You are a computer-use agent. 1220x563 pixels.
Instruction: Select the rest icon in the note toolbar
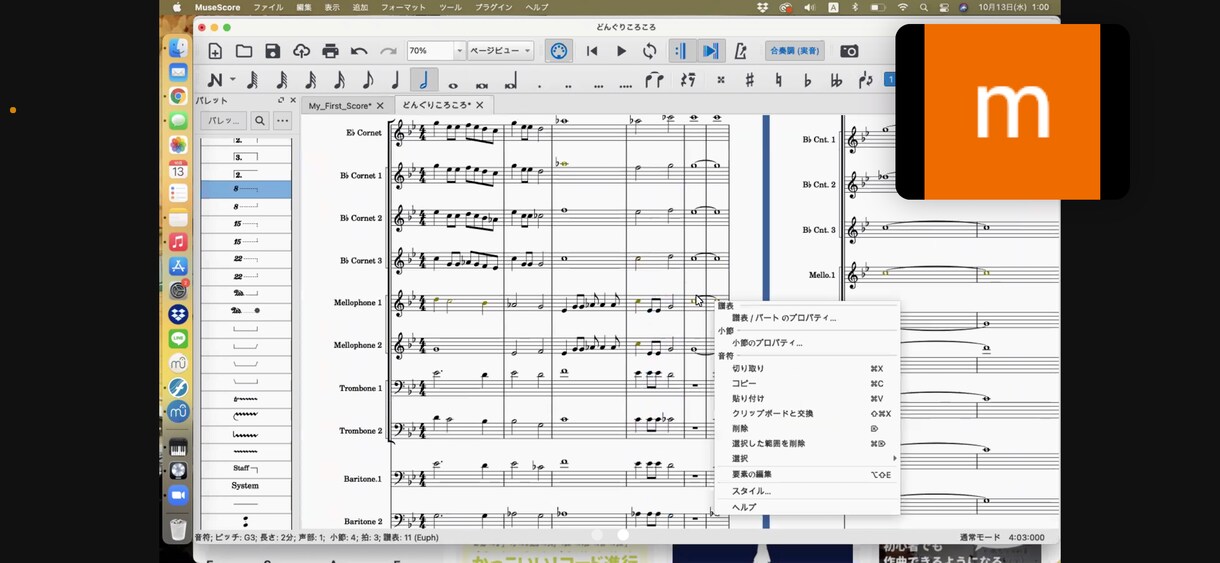[688, 80]
